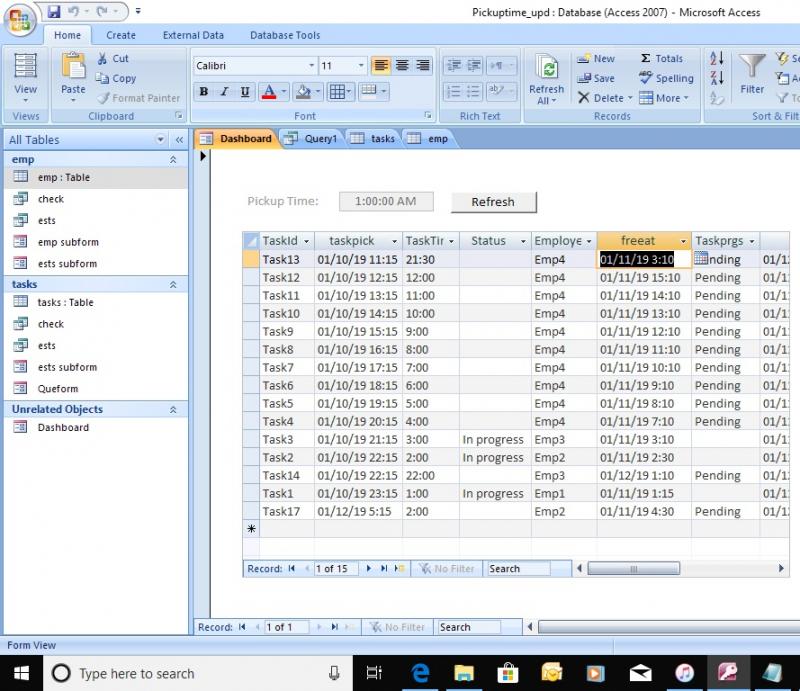The height and width of the screenshot is (691, 800).
Task: Click the subform record Search box
Action: 519,569
